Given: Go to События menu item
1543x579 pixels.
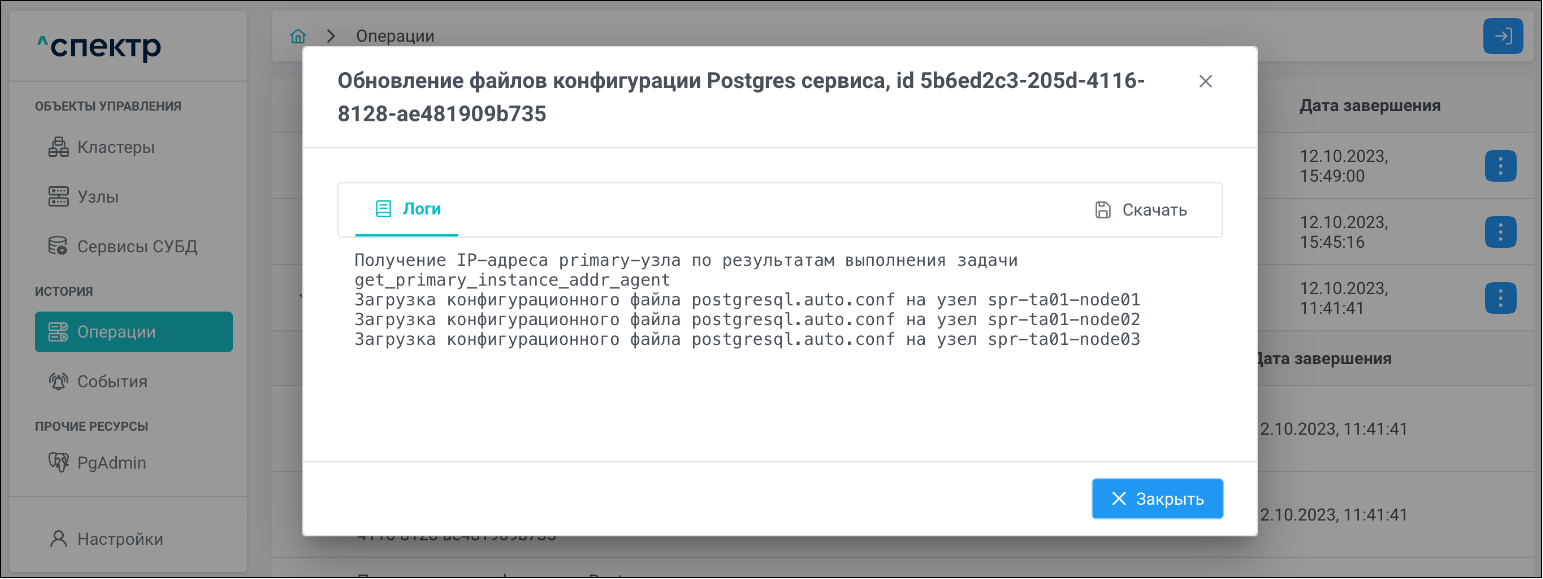Looking at the screenshot, I should 112,381.
